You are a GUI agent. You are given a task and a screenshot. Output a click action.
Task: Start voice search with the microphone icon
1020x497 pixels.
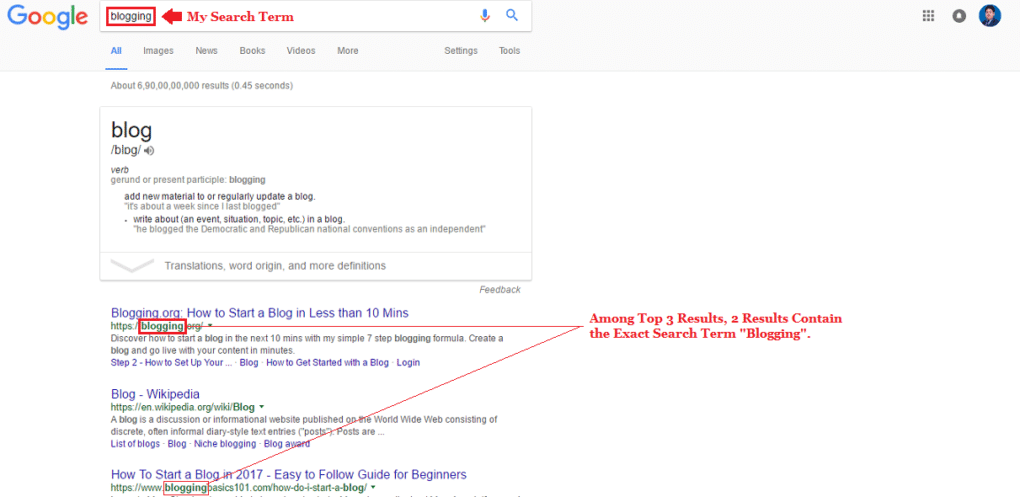point(485,16)
